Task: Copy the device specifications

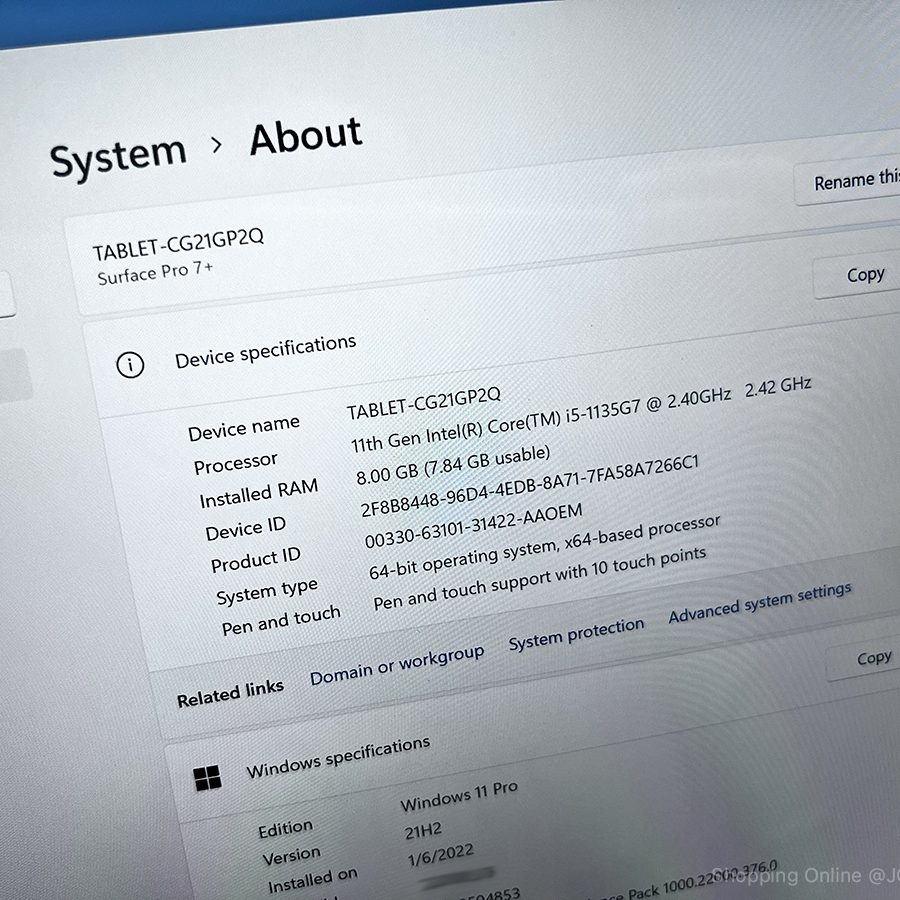Action: [x=858, y=277]
